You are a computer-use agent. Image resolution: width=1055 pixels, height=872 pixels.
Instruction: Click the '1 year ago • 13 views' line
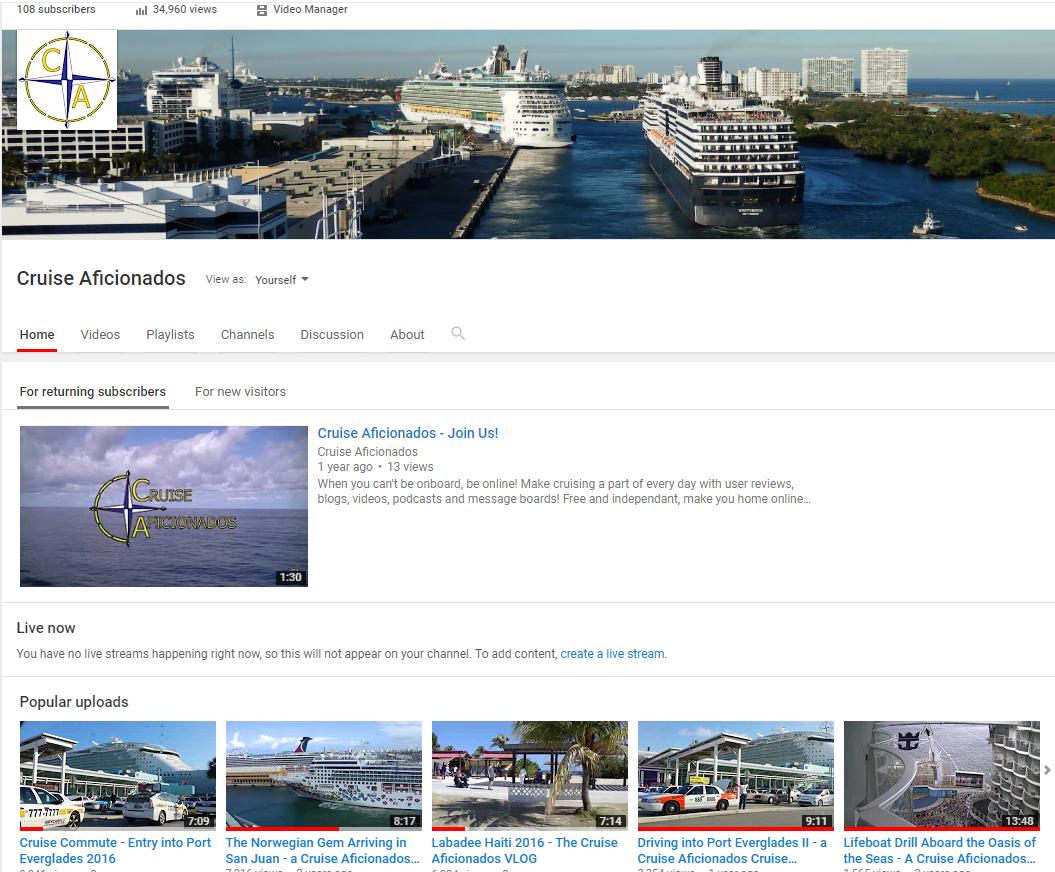tap(375, 467)
